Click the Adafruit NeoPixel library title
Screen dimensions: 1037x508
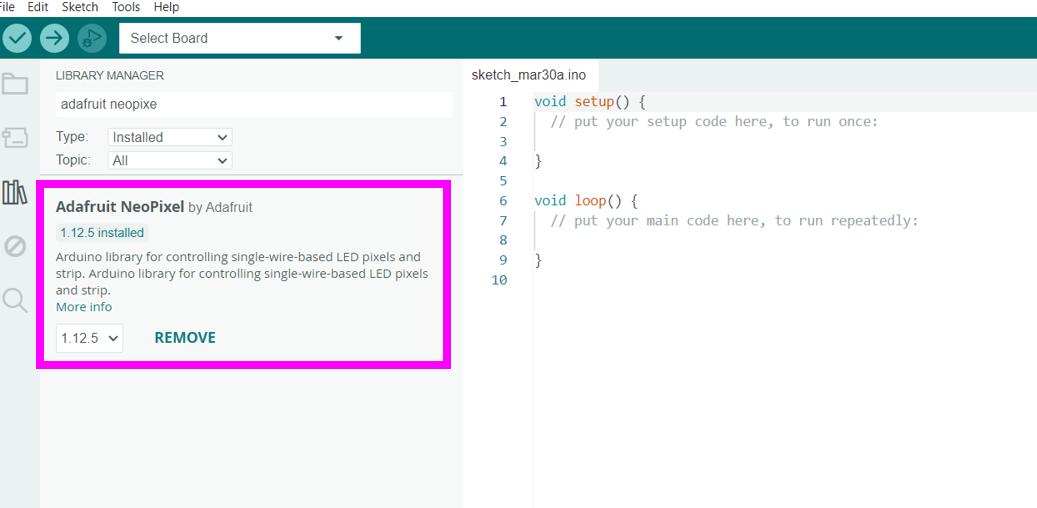click(120, 207)
